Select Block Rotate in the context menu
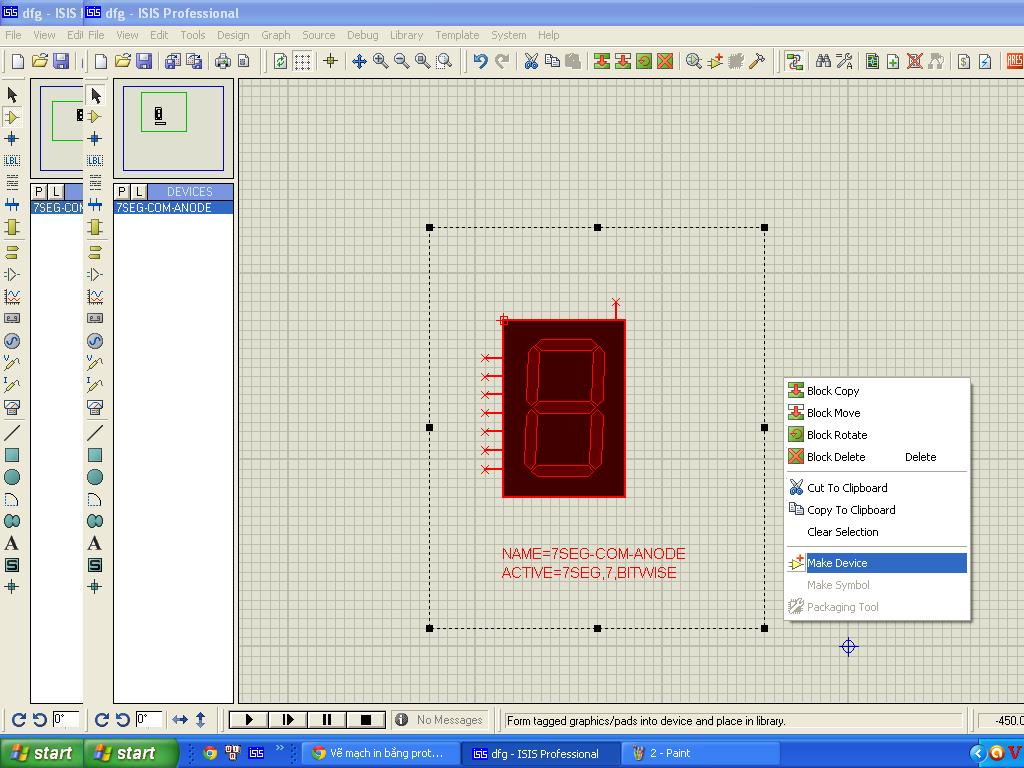This screenshot has width=1024, height=768. point(837,435)
